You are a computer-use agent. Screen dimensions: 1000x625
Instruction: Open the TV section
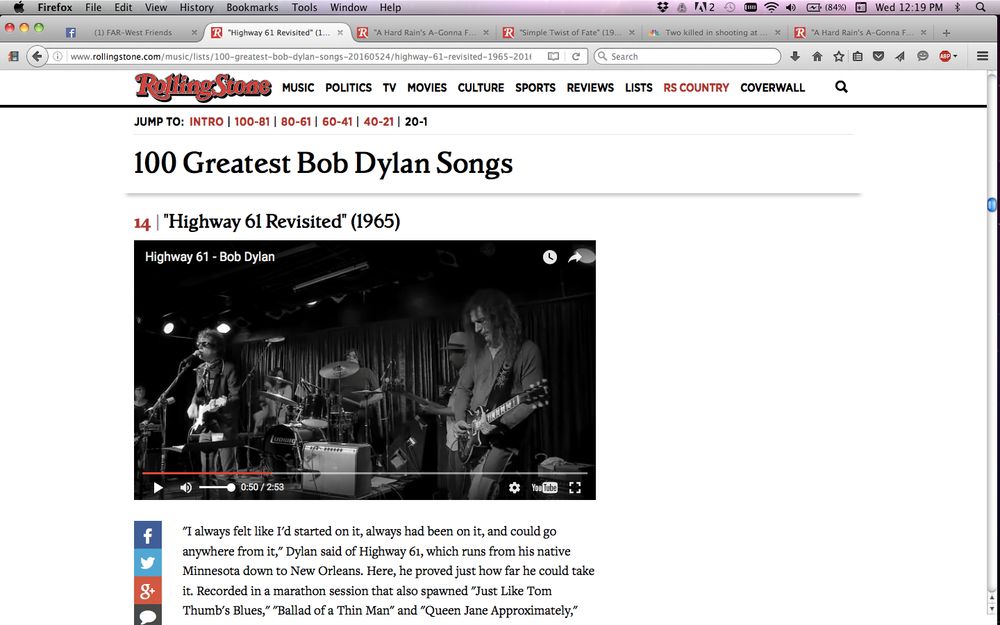pyautogui.click(x=389, y=87)
